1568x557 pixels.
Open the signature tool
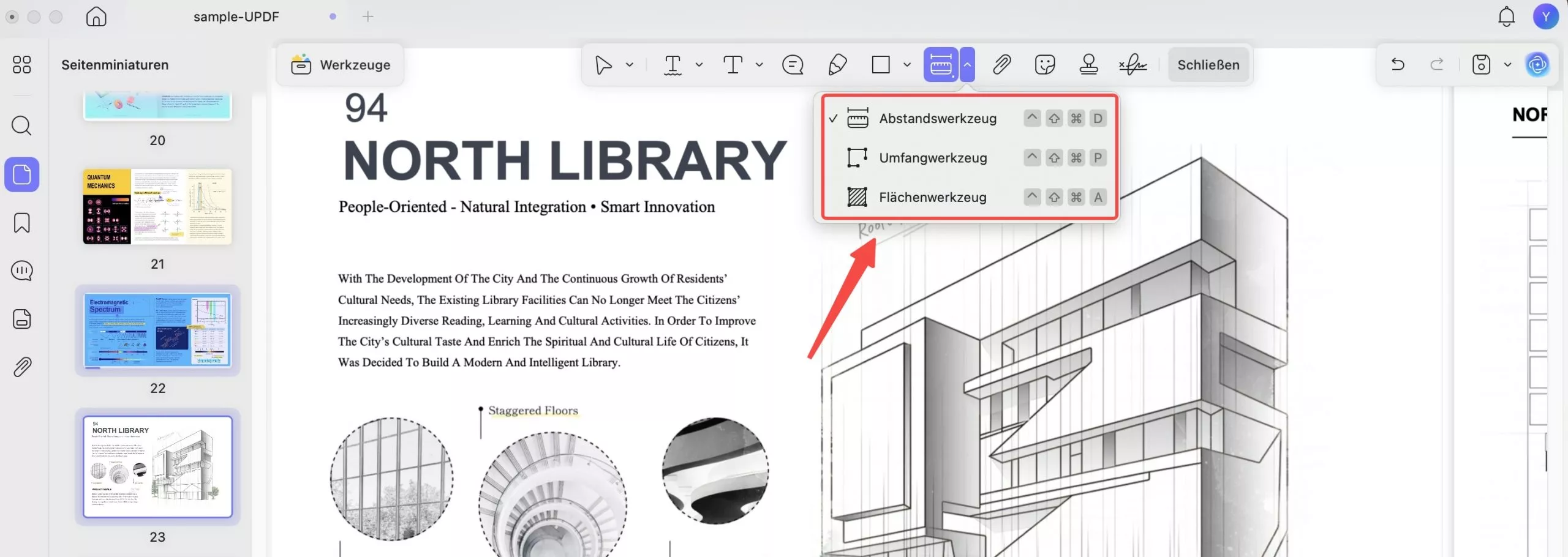pyautogui.click(x=1133, y=64)
